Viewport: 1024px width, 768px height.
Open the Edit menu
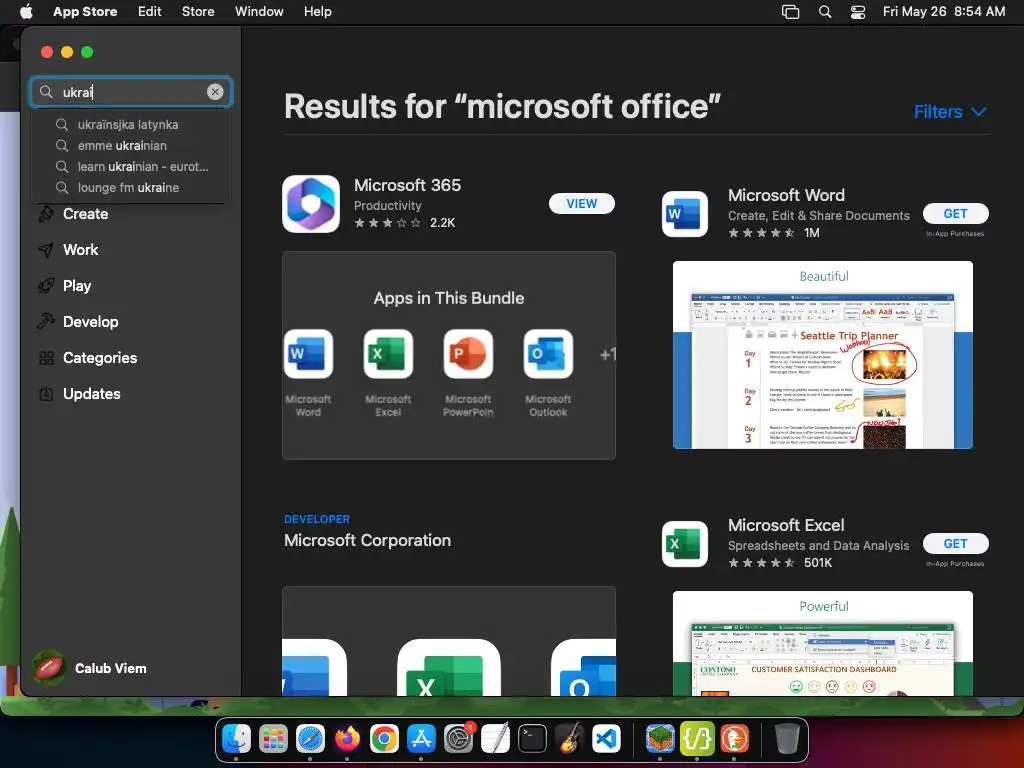click(x=150, y=11)
